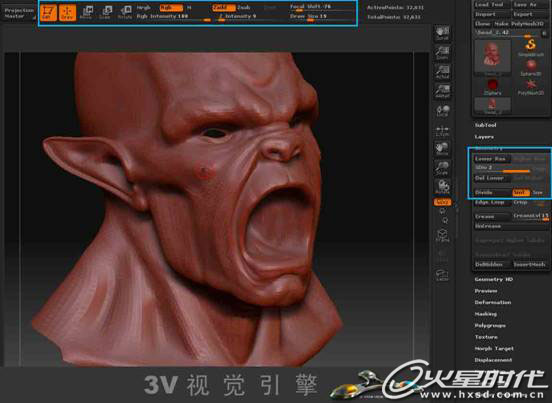This screenshot has width=552, height=403.
Task: Expand the Deformation section
Action: pyautogui.click(x=493, y=303)
